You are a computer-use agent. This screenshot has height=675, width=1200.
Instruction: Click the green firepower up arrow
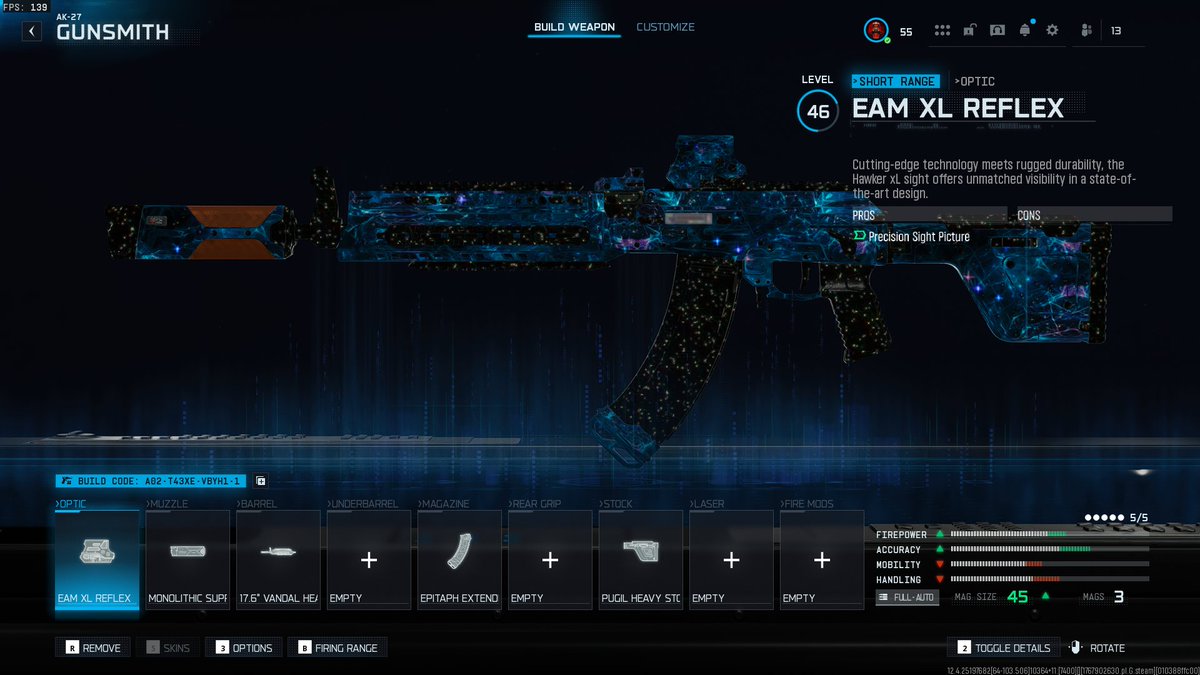pyautogui.click(x=939, y=534)
